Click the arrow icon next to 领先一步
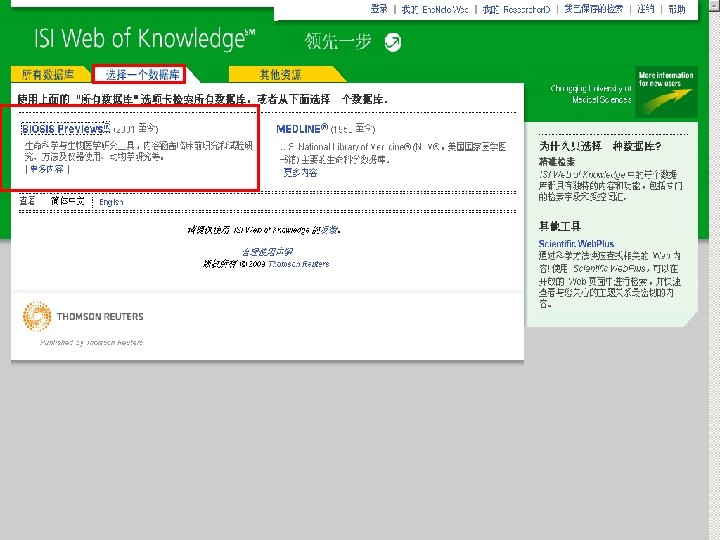Screen dimensions: 720x540 click(x=393, y=43)
